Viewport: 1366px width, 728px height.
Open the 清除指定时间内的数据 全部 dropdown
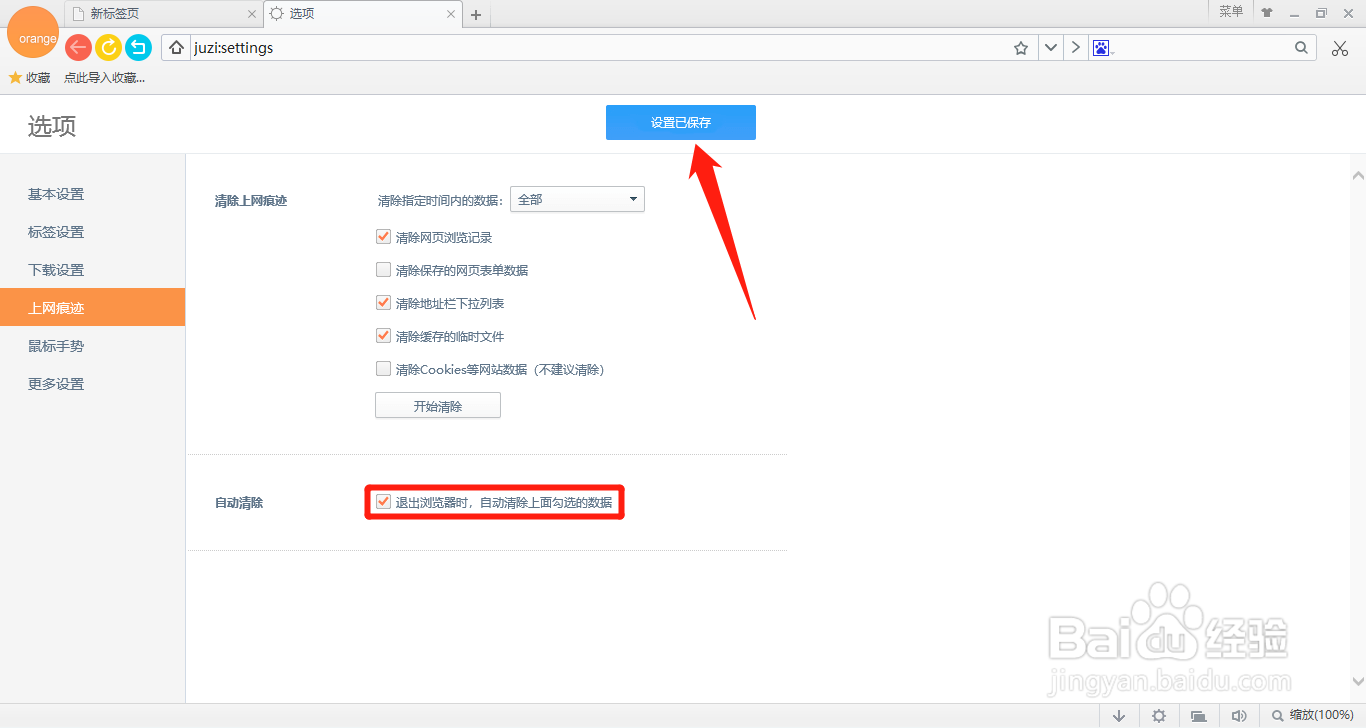[577, 199]
